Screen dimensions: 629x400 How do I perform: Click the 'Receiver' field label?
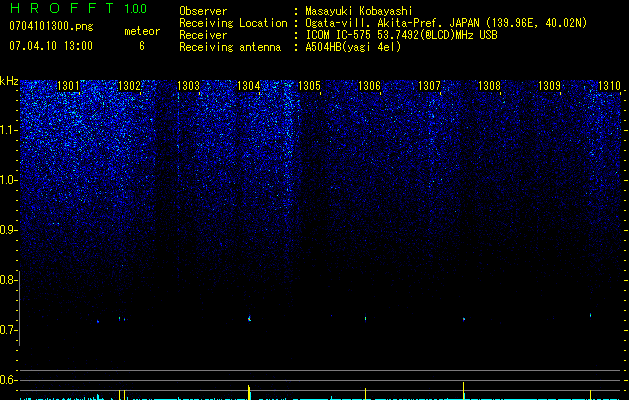[x=203, y=35]
